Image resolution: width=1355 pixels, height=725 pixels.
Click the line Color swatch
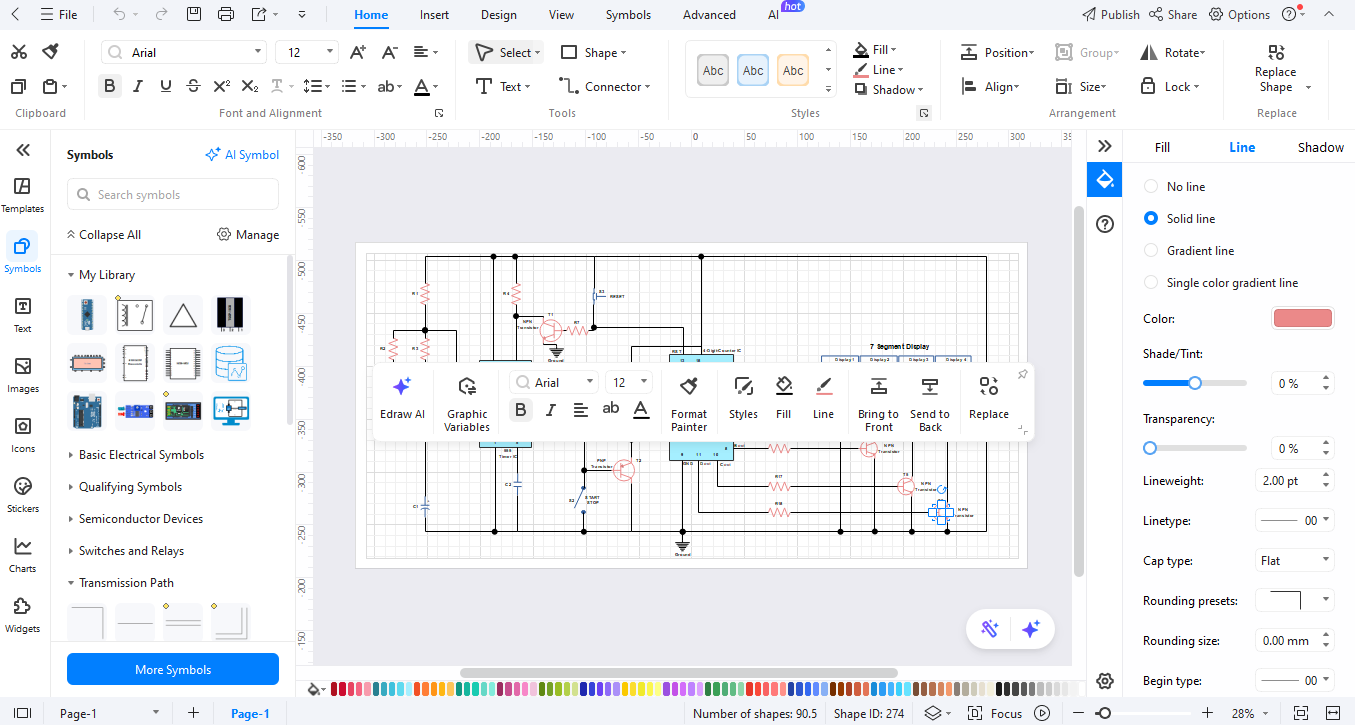[1302, 318]
